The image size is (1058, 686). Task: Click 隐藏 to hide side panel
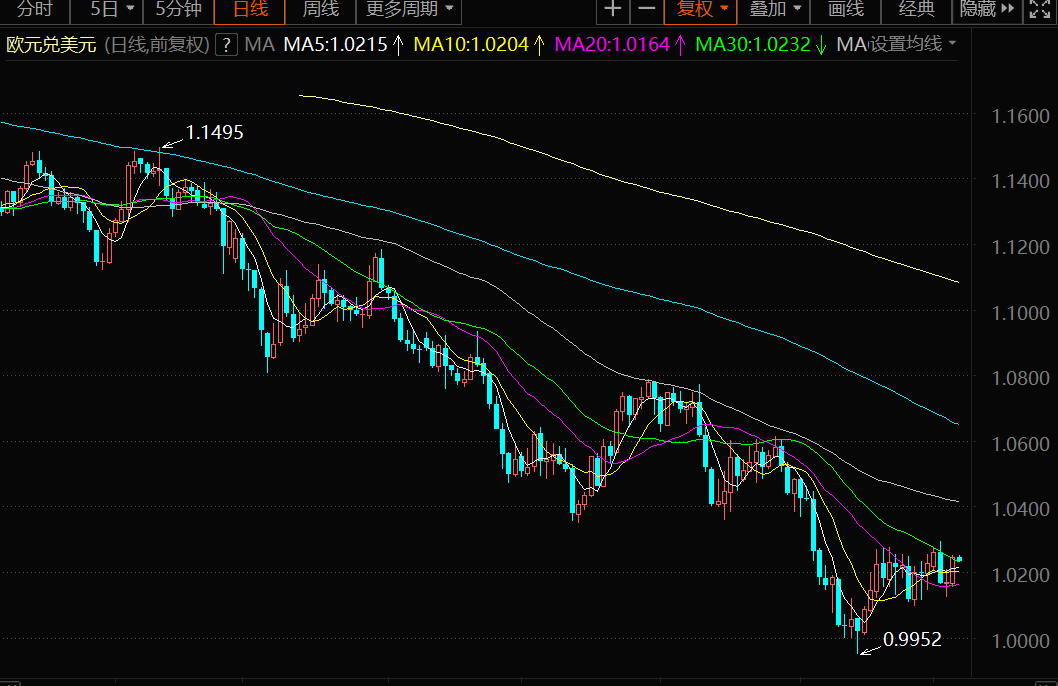[986, 9]
